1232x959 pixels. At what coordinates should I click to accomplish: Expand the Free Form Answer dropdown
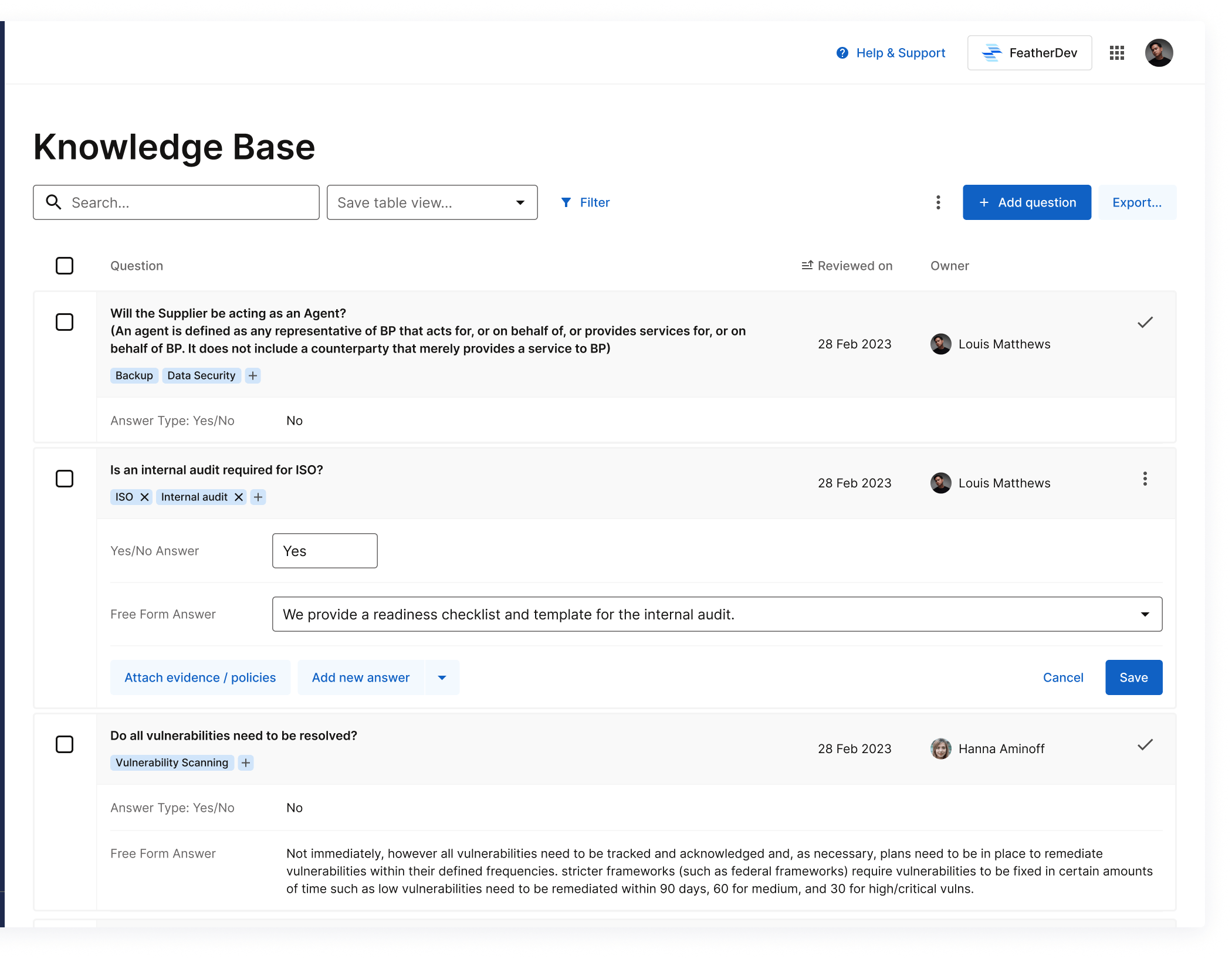(x=1144, y=614)
